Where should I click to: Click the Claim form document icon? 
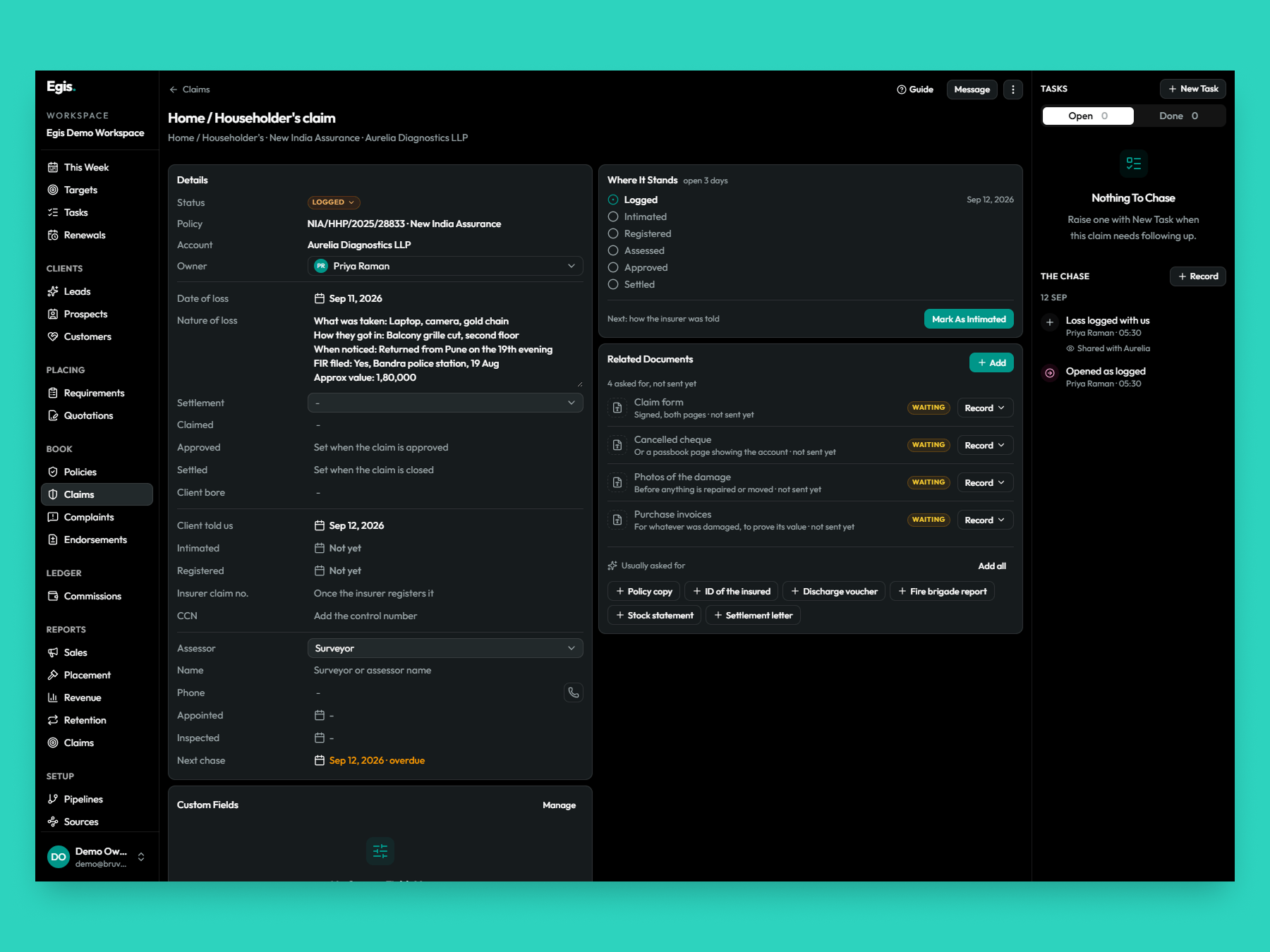[x=617, y=408]
